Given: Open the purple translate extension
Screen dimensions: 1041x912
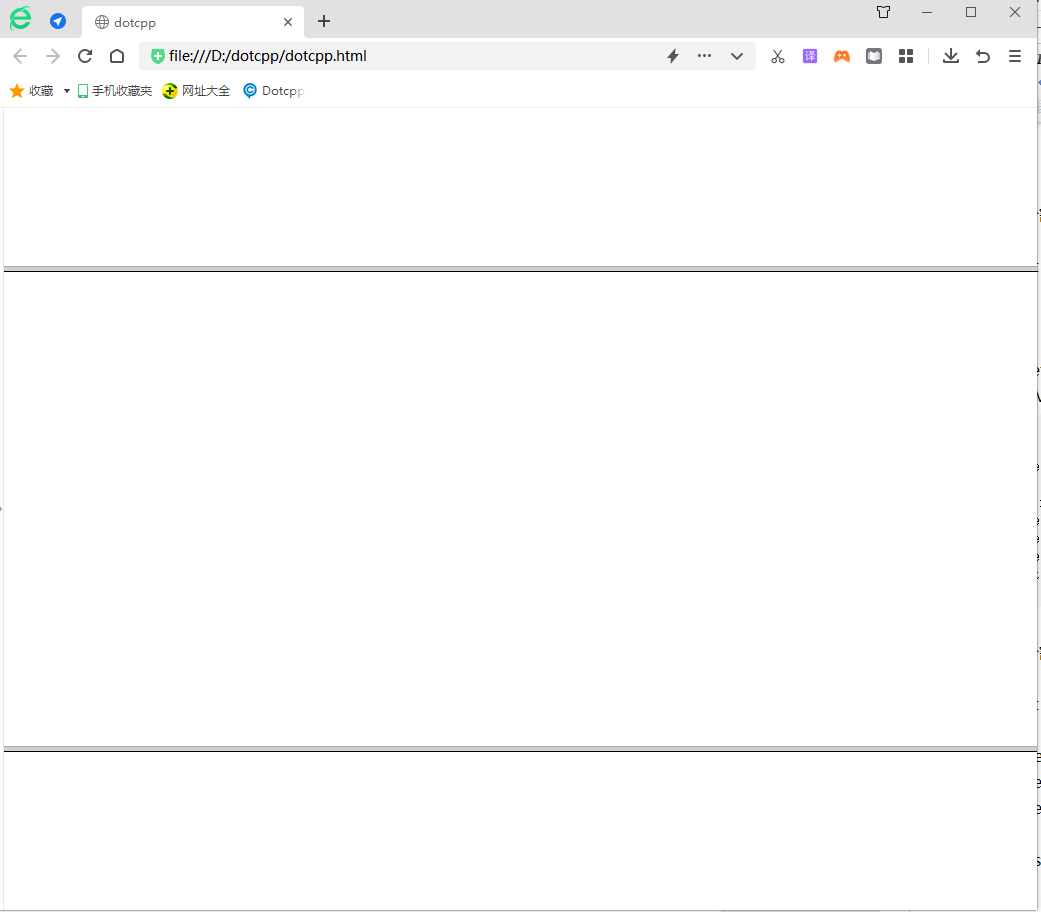Looking at the screenshot, I should coord(810,56).
